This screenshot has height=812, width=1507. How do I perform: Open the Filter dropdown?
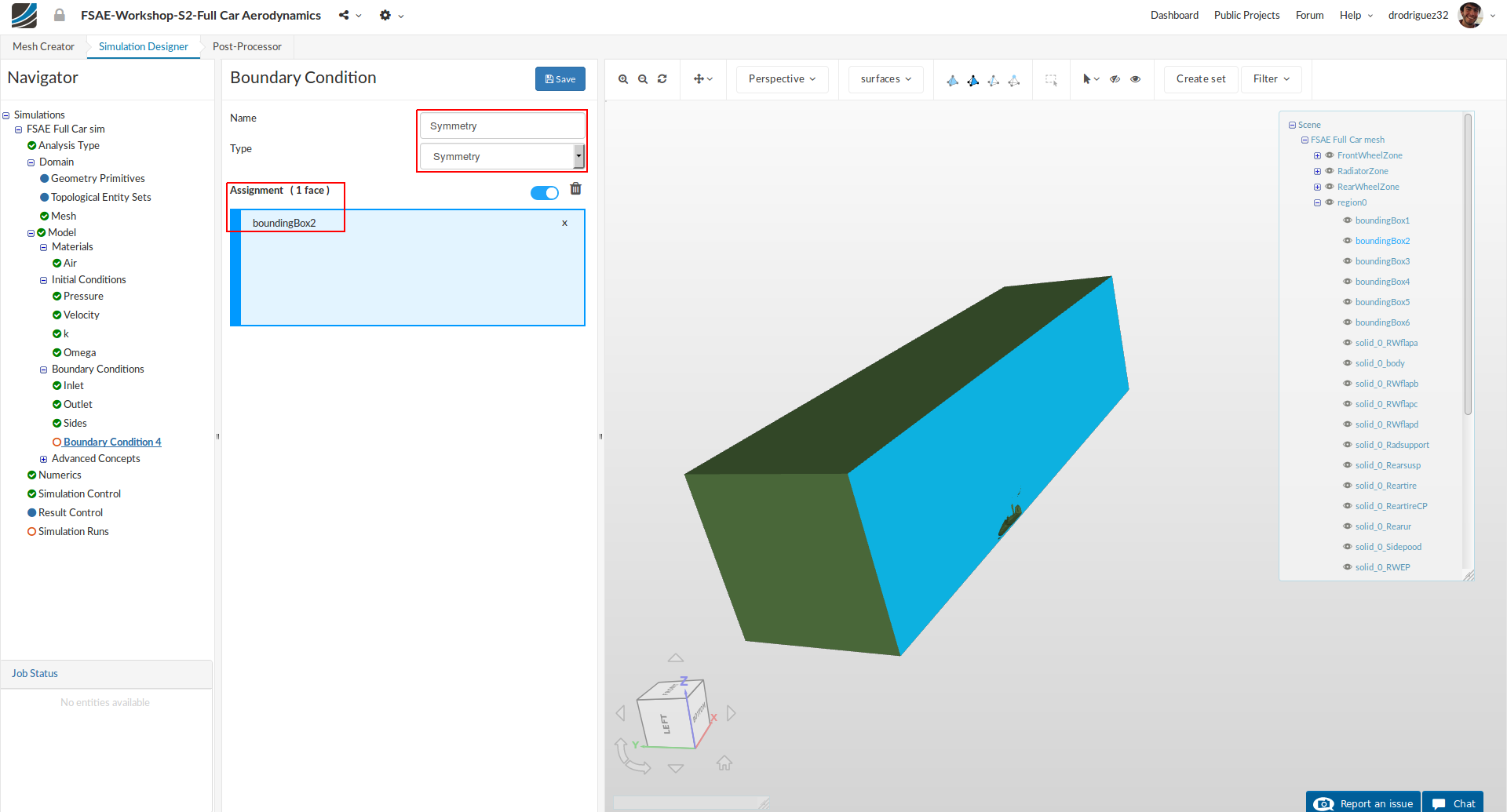coord(1272,79)
